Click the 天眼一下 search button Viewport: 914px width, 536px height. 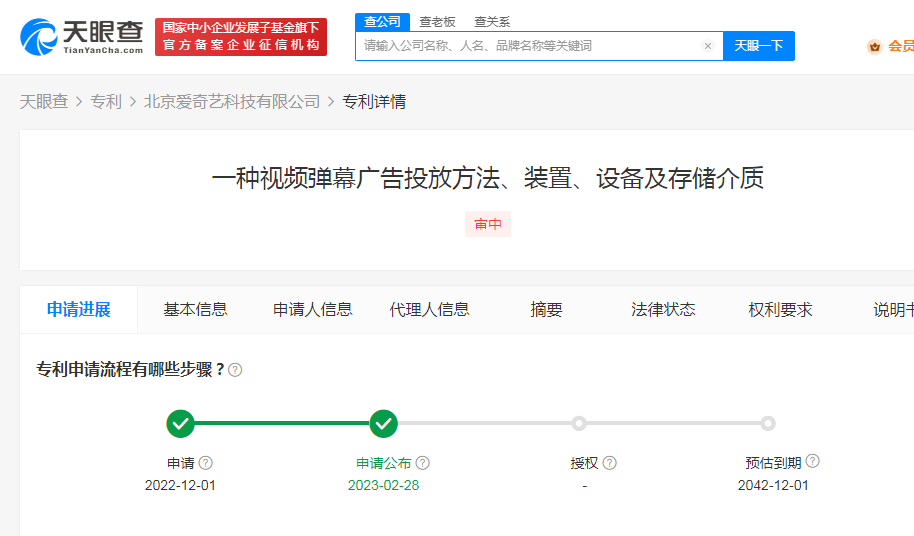pyautogui.click(x=758, y=46)
